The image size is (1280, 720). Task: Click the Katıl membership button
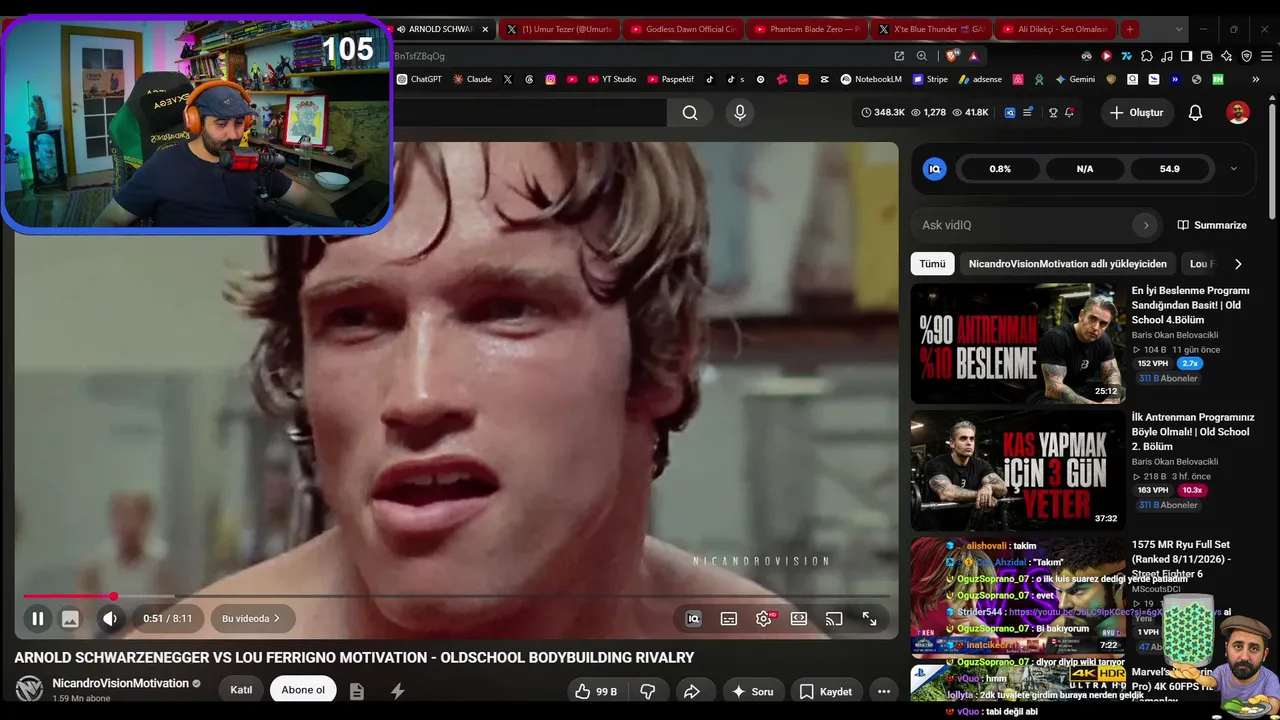241,690
